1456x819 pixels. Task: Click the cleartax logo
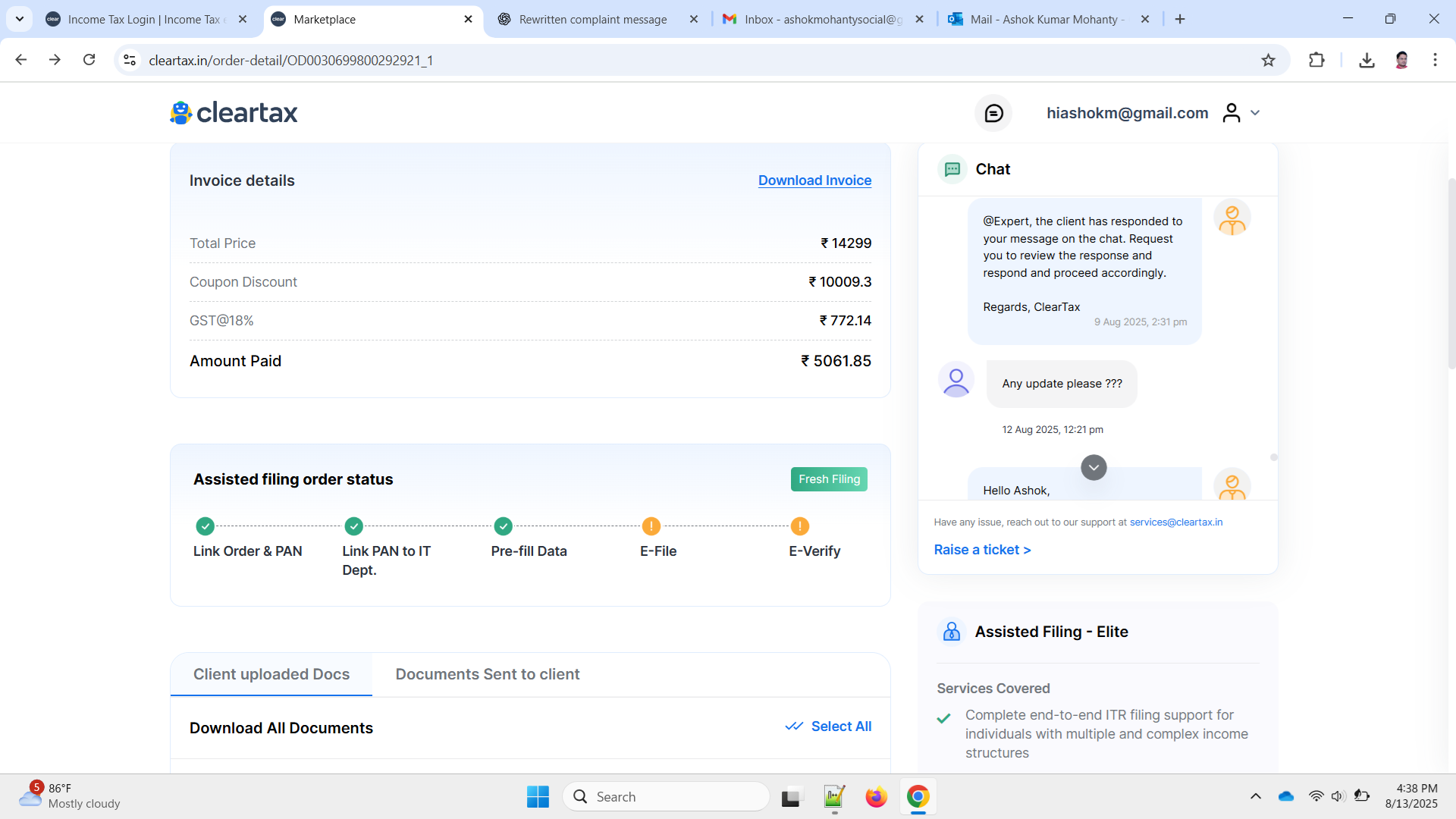pos(234,113)
